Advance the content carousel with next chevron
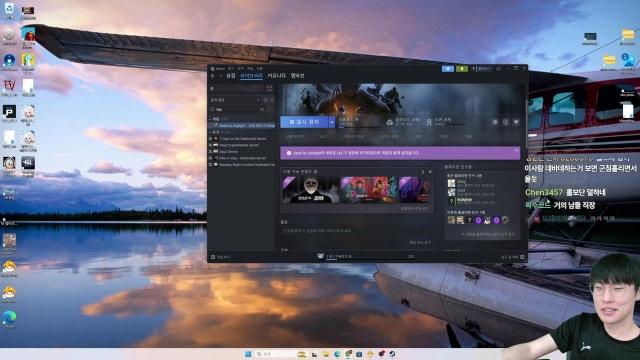Screen dimensions: 640x360 point(423,172)
